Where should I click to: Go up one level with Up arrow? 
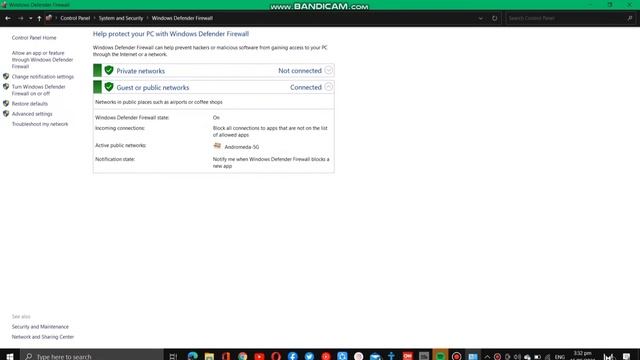click(x=39, y=18)
